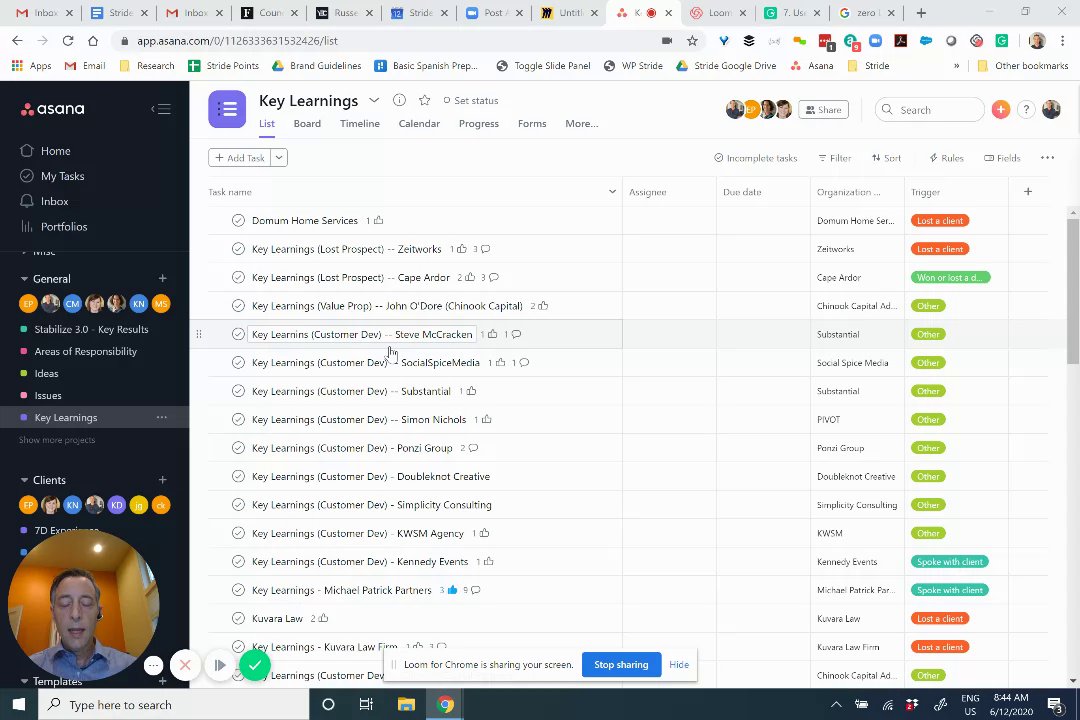1080x720 pixels.
Task: Click the Share button
Action: point(824,110)
